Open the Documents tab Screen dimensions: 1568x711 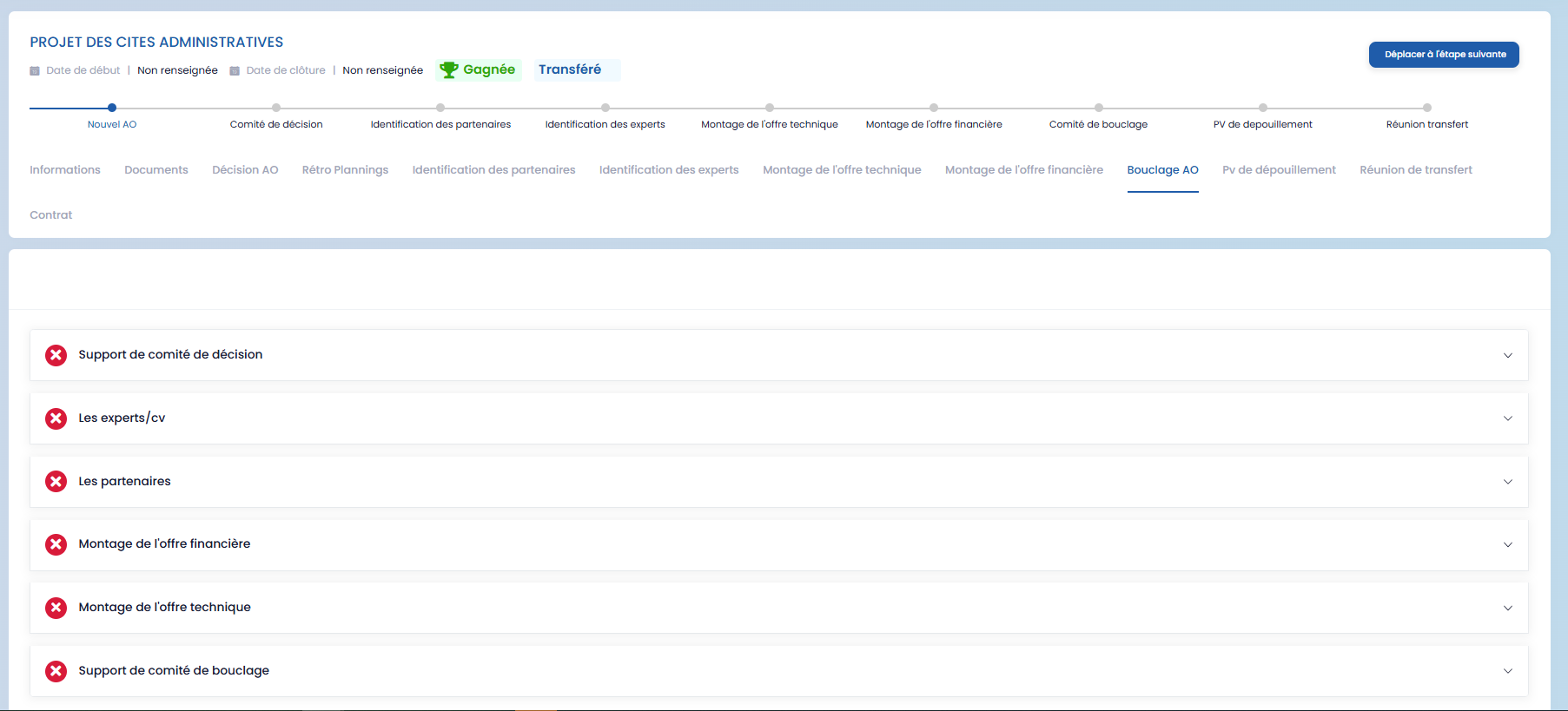(x=156, y=170)
